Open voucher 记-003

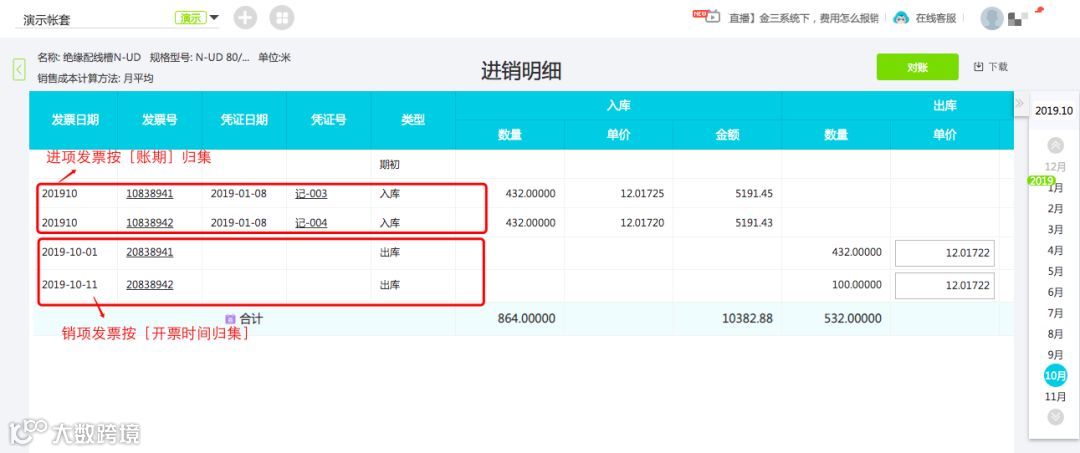311,194
